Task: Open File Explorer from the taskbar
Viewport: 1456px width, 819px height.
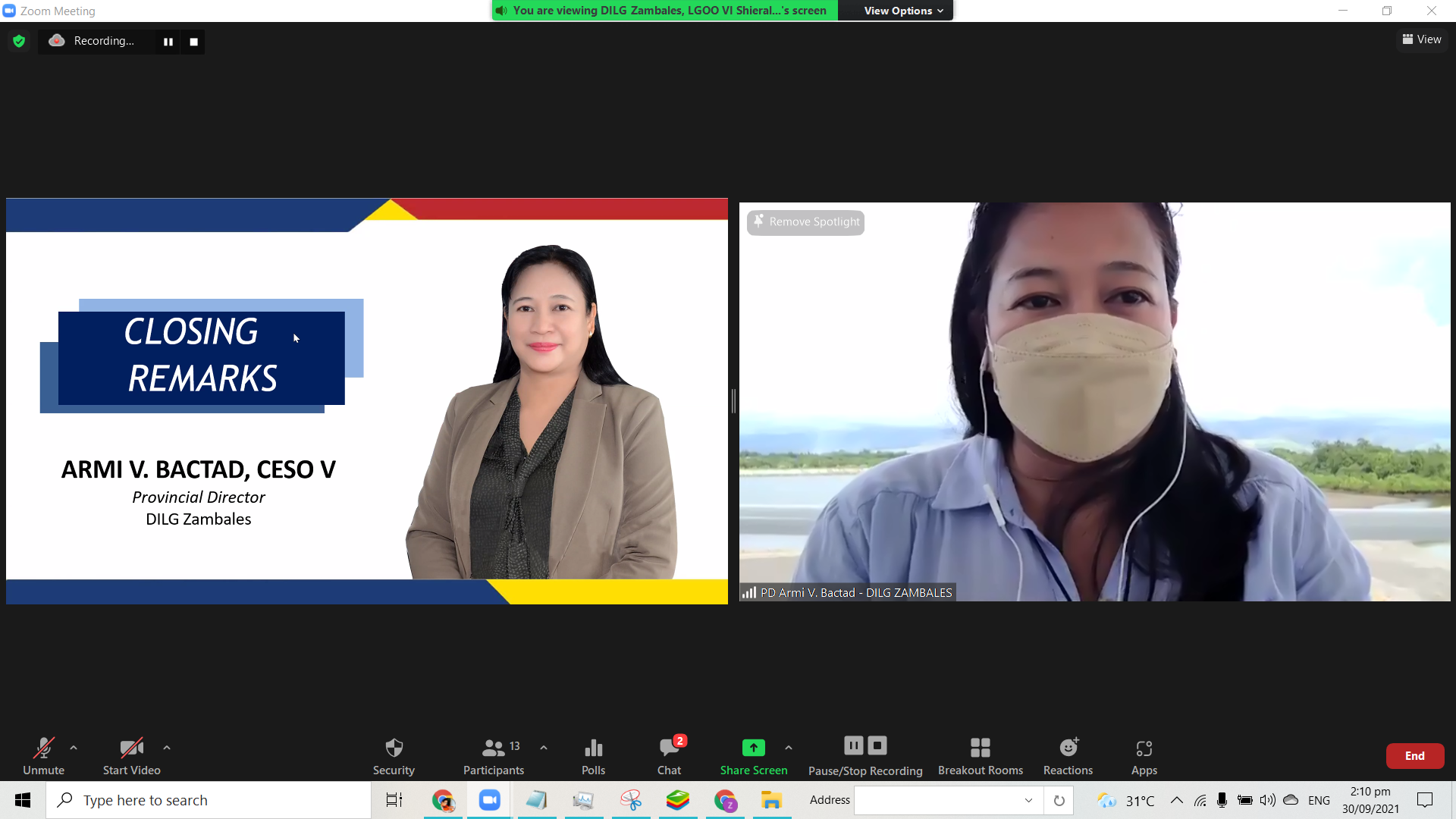Action: click(x=772, y=800)
